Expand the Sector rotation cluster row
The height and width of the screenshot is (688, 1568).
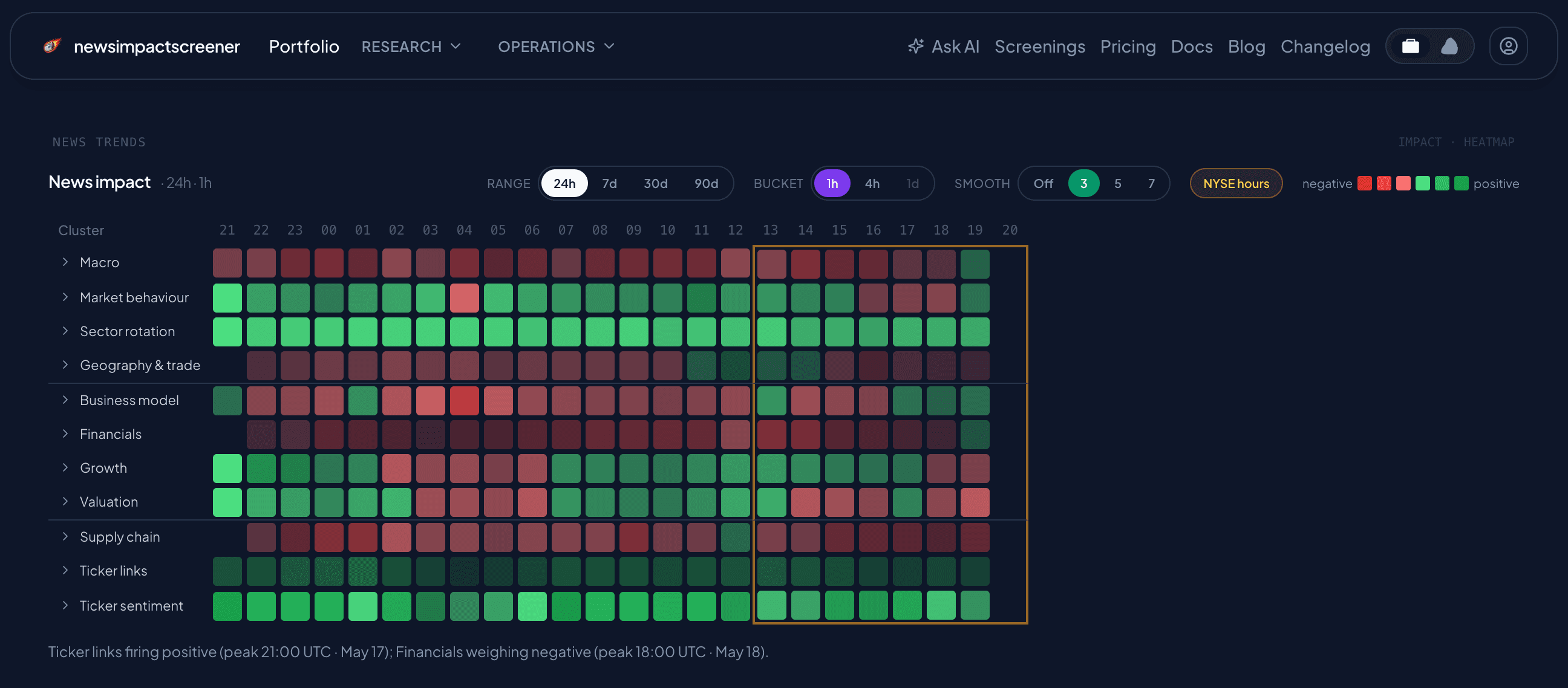65,331
